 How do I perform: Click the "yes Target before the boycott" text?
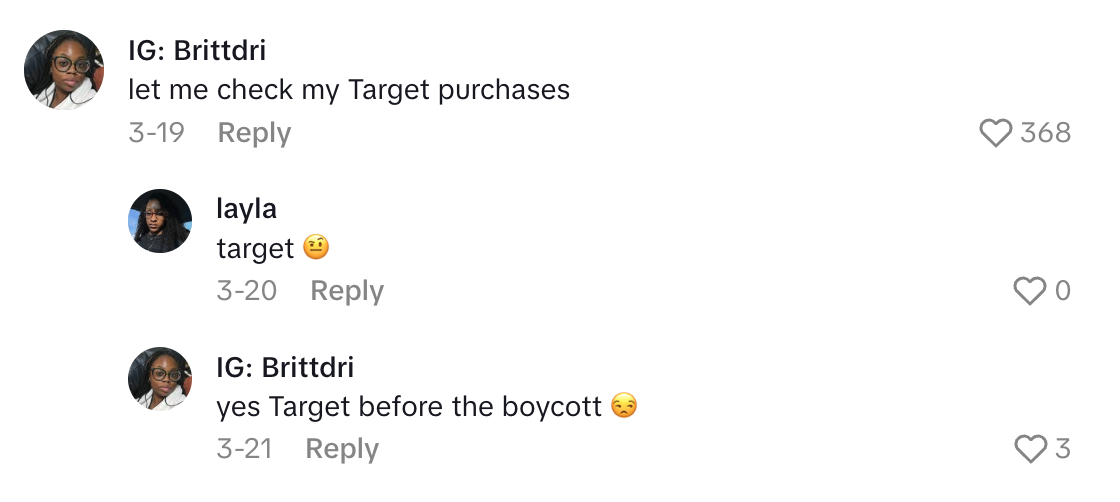(409, 406)
